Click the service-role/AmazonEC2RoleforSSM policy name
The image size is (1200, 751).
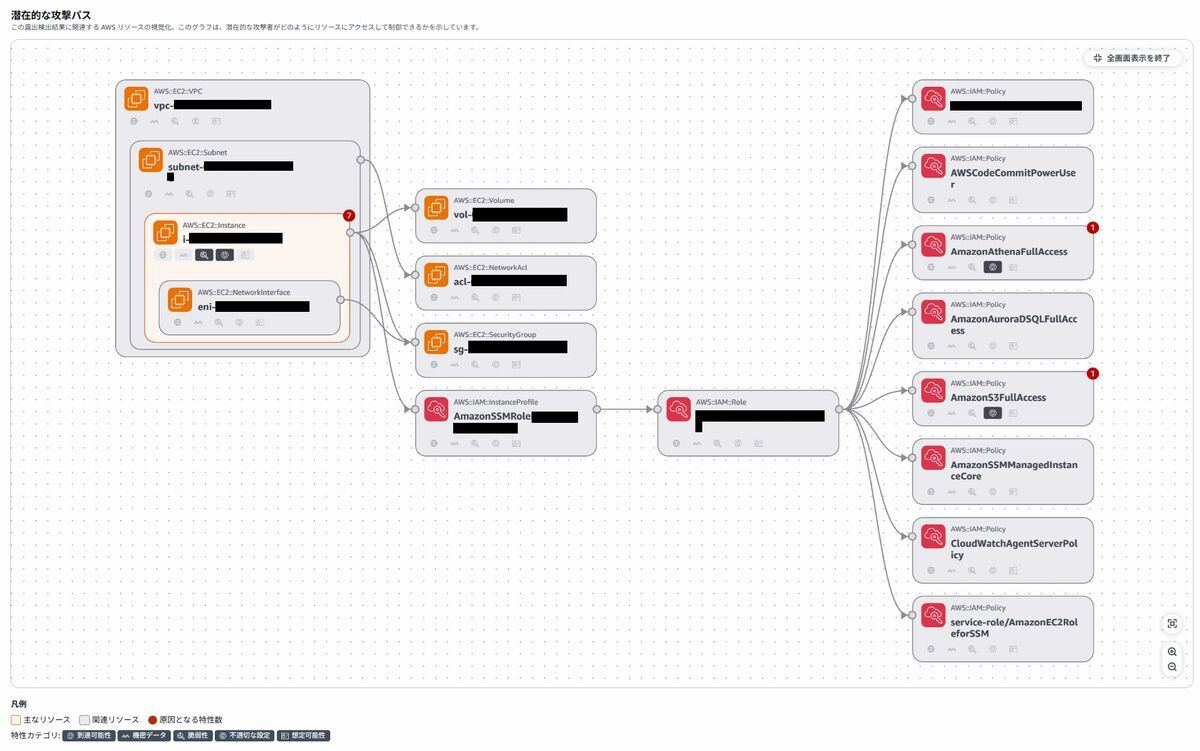click(x=1014, y=627)
